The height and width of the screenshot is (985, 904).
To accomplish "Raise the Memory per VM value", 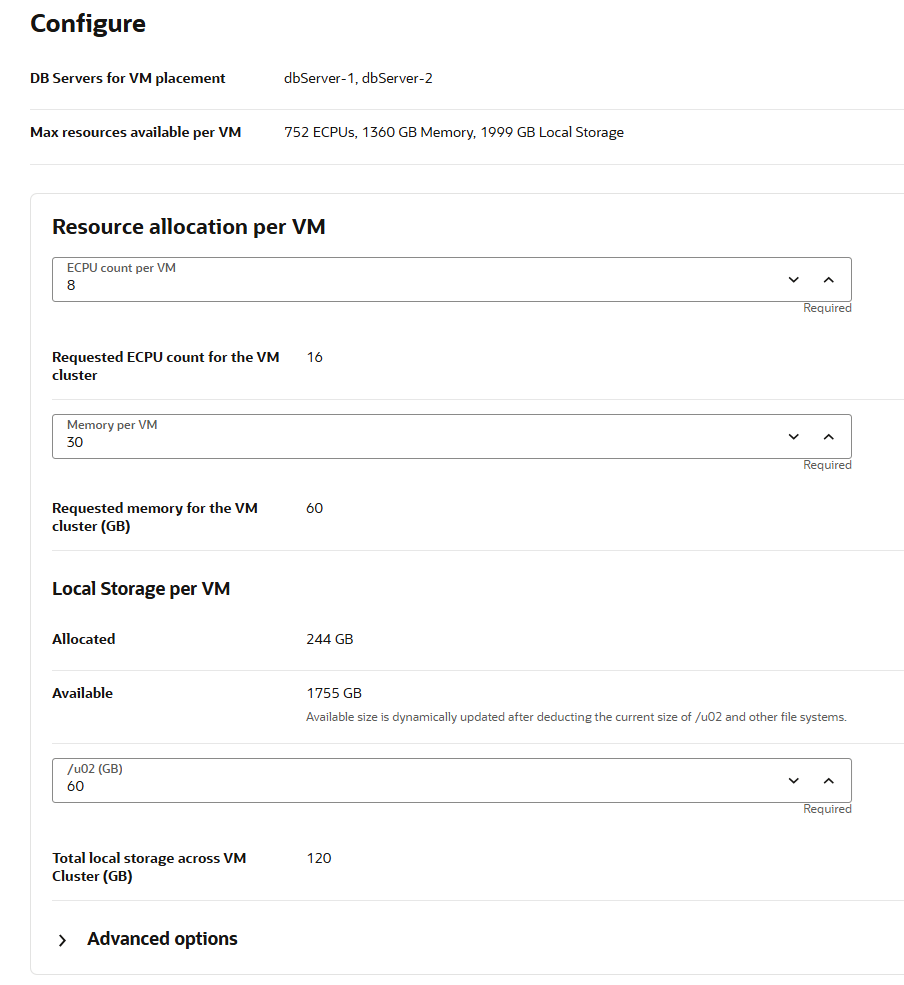I will (x=828, y=437).
